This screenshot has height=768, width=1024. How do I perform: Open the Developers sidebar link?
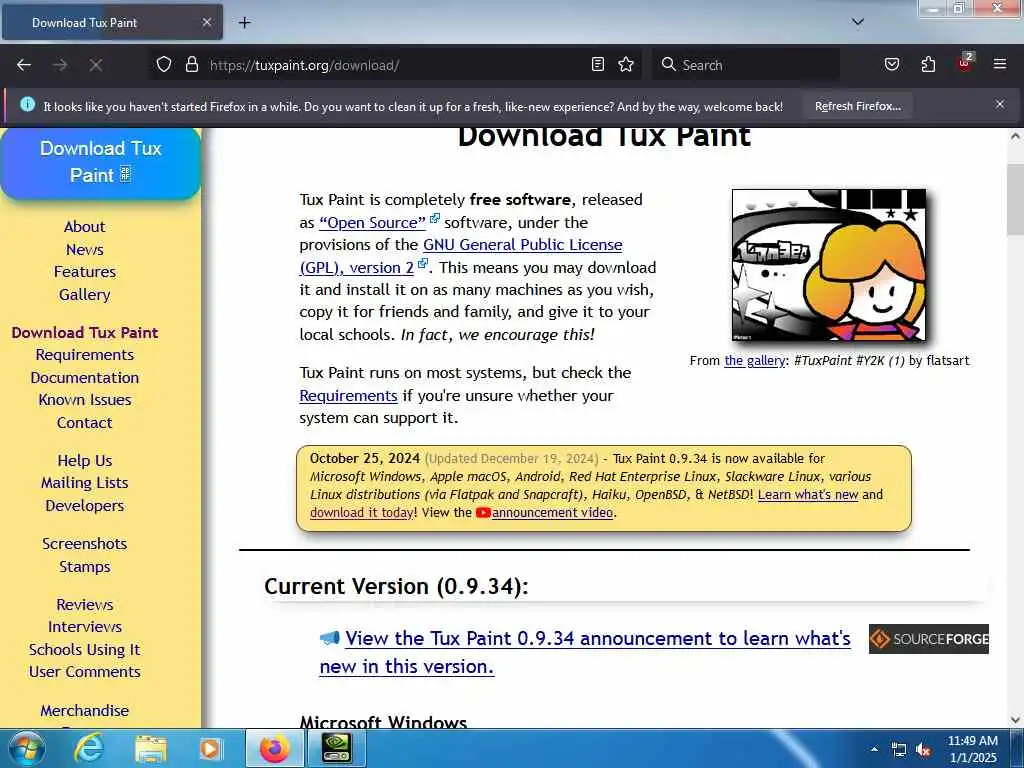(x=84, y=505)
